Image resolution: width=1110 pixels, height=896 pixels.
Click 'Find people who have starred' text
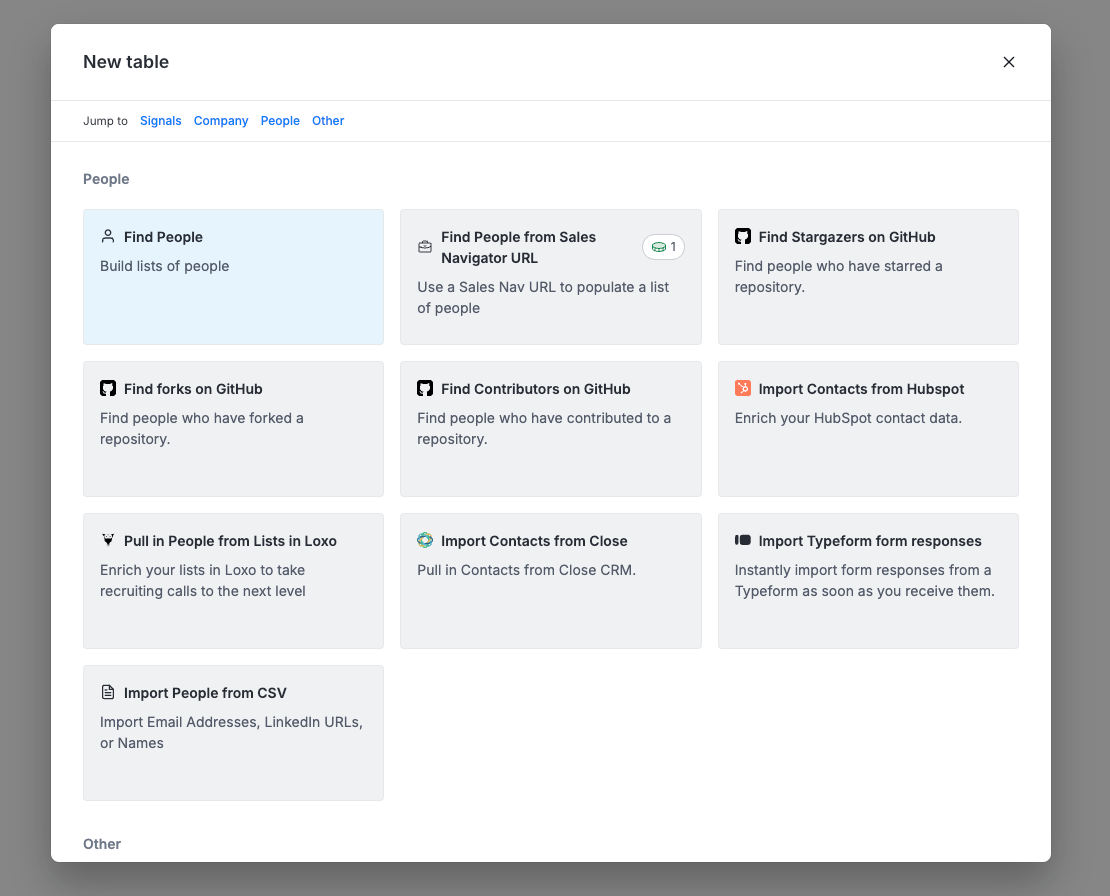[x=838, y=277]
